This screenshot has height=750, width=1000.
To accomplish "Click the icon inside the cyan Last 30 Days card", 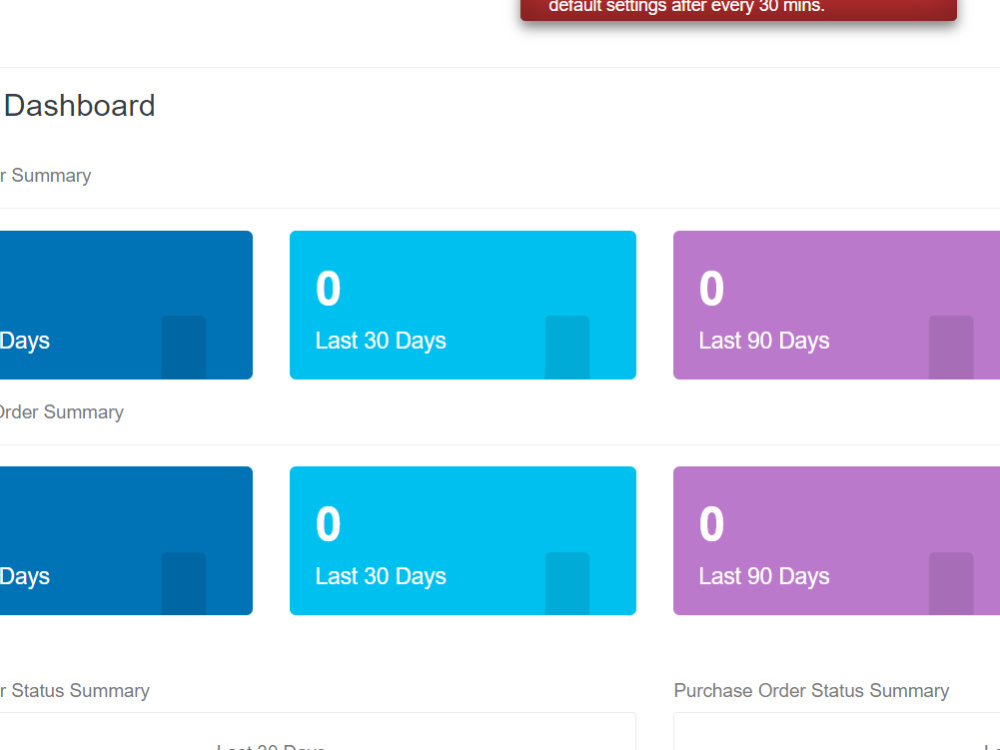I will pyautogui.click(x=568, y=348).
